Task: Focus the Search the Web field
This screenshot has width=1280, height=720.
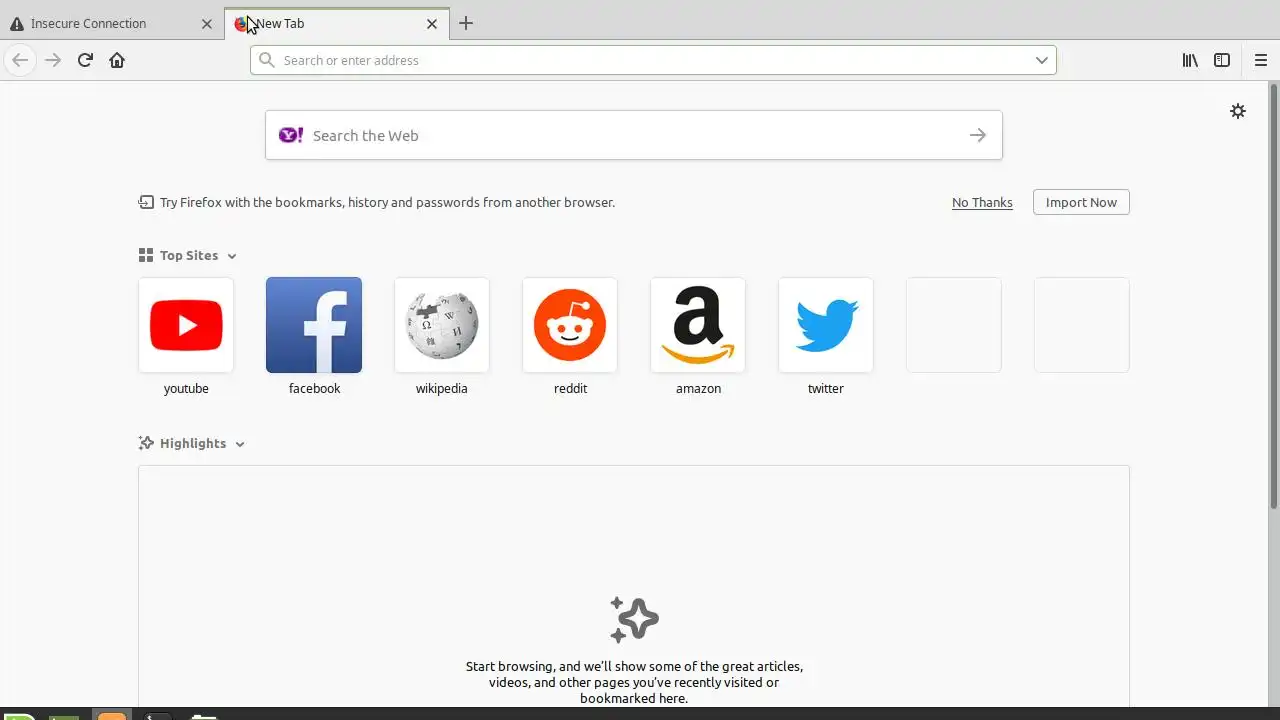Action: click(x=634, y=135)
